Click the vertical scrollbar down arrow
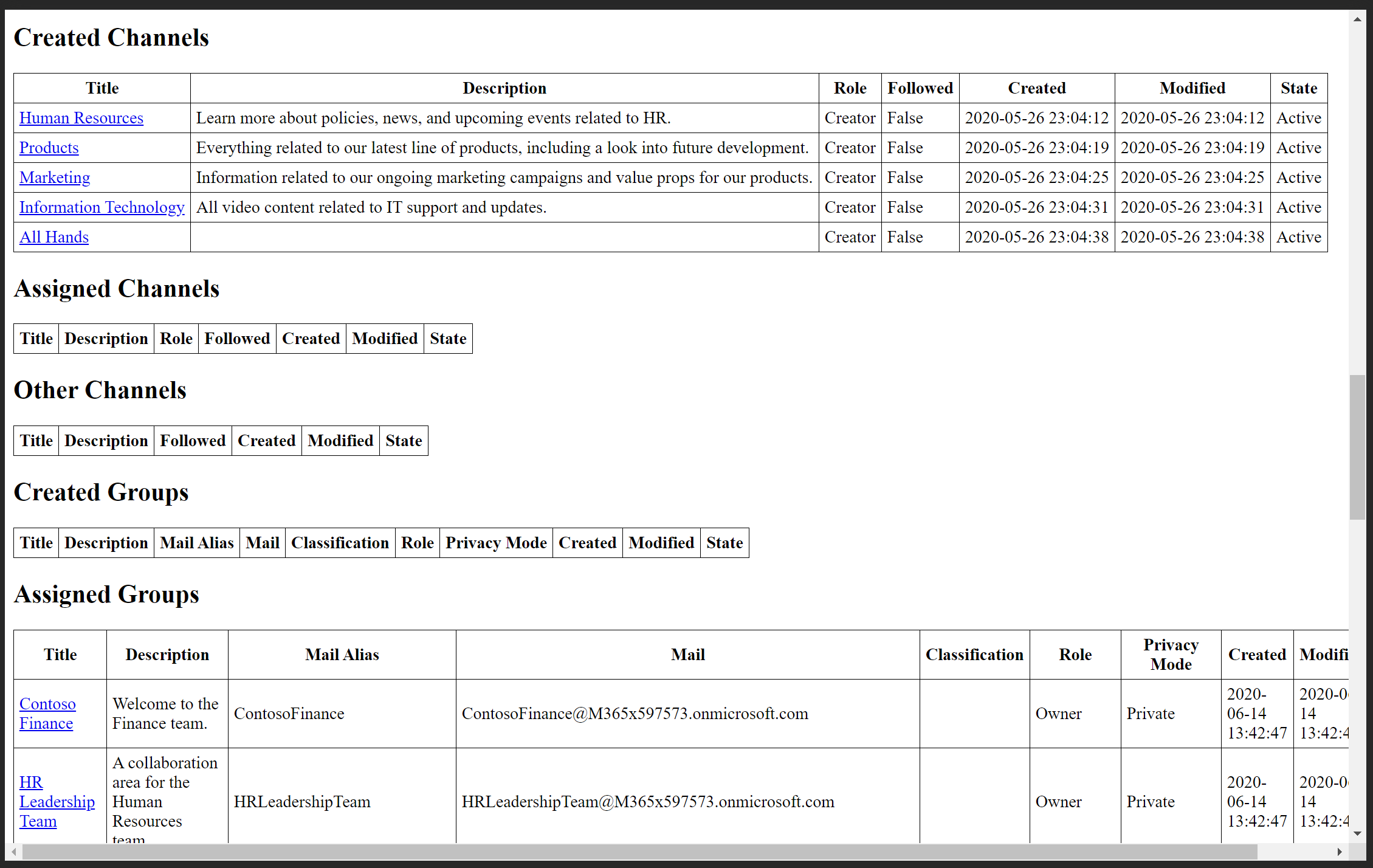The width and height of the screenshot is (1373, 868). (x=1357, y=834)
